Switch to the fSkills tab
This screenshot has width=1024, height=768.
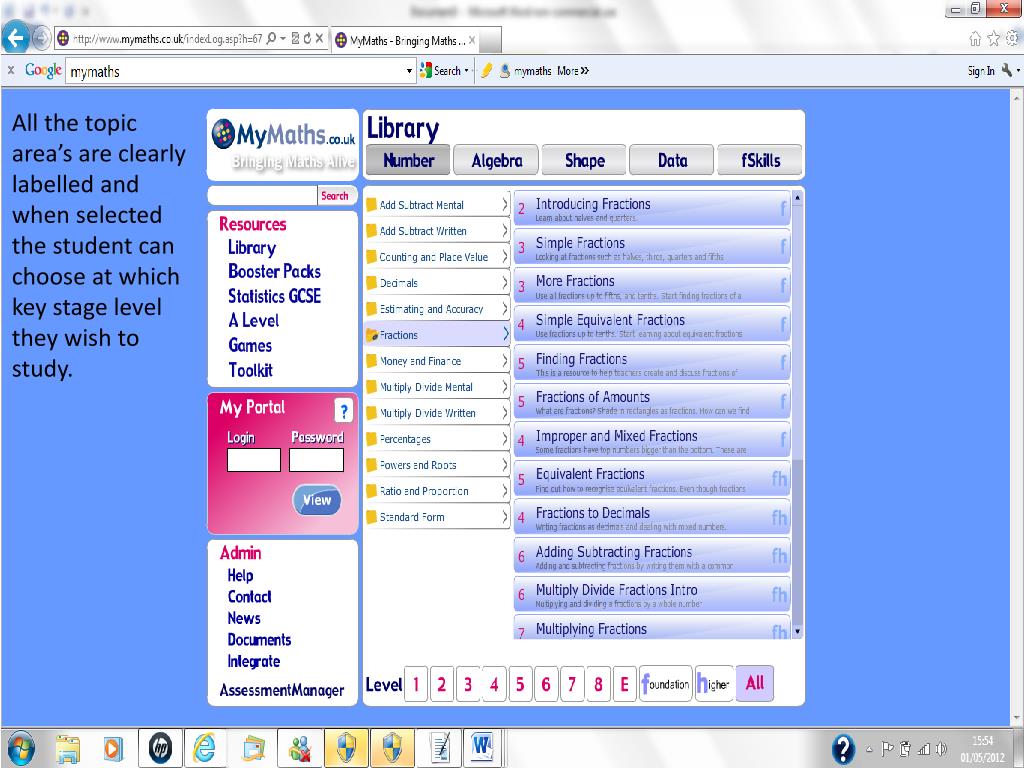click(760, 161)
